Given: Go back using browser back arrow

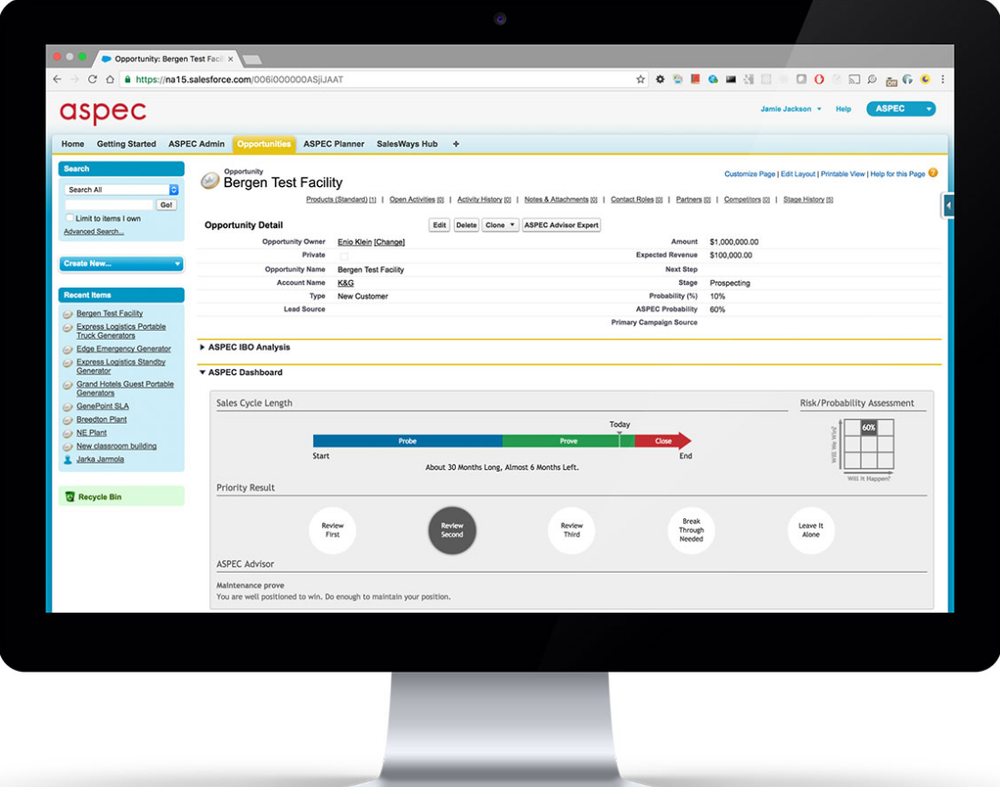Looking at the screenshot, I should pyautogui.click(x=57, y=79).
